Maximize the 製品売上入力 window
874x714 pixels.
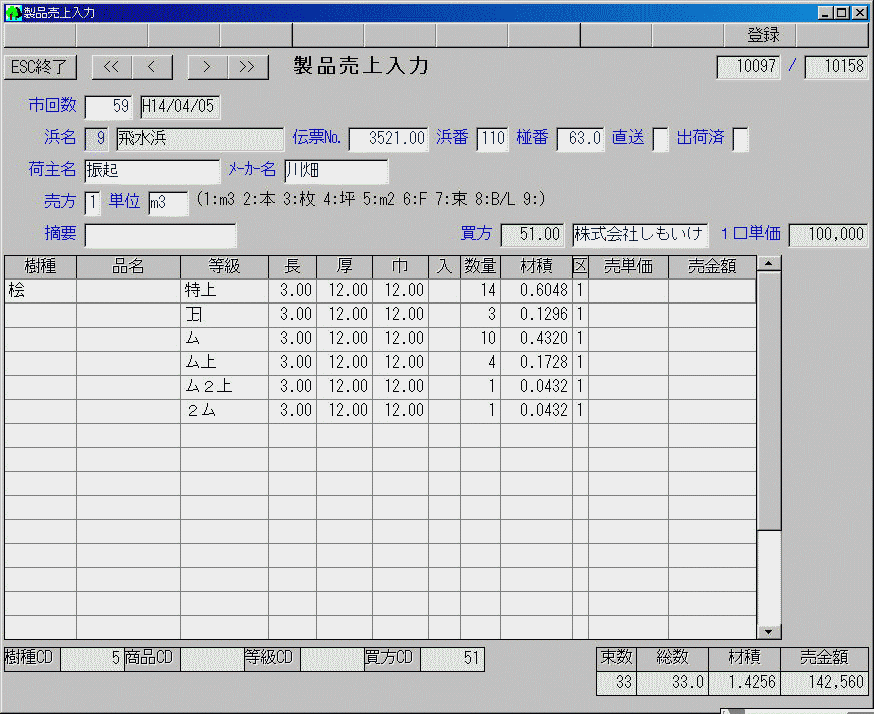point(842,13)
